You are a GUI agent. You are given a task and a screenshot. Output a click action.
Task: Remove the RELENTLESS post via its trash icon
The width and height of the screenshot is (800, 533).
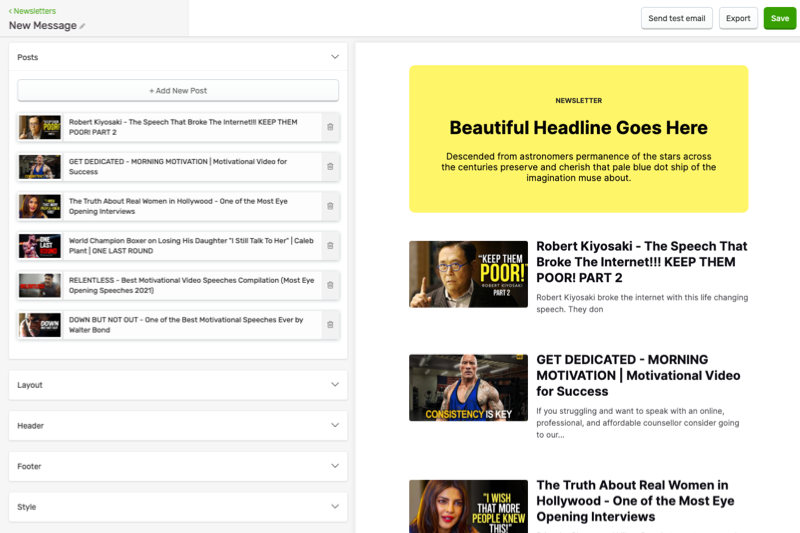[x=330, y=285]
